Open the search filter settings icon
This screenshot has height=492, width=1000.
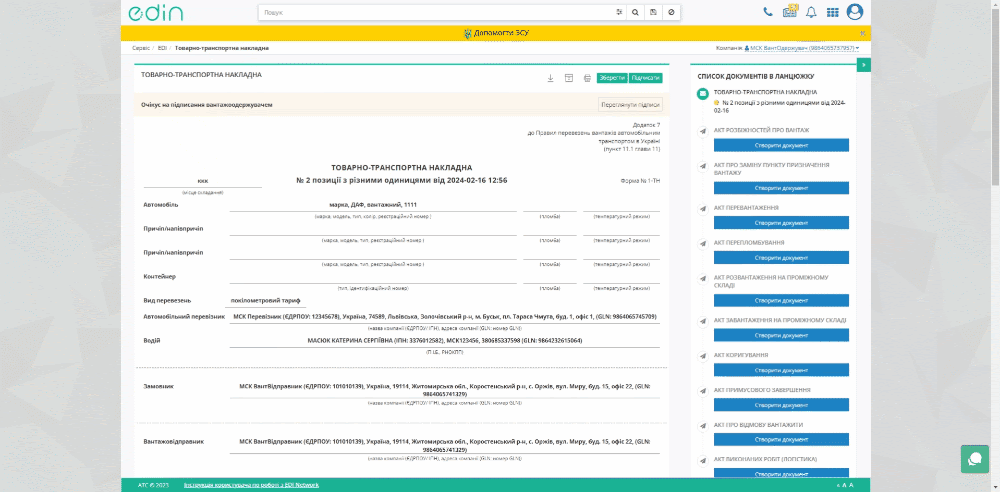pyautogui.click(x=619, y=12)
